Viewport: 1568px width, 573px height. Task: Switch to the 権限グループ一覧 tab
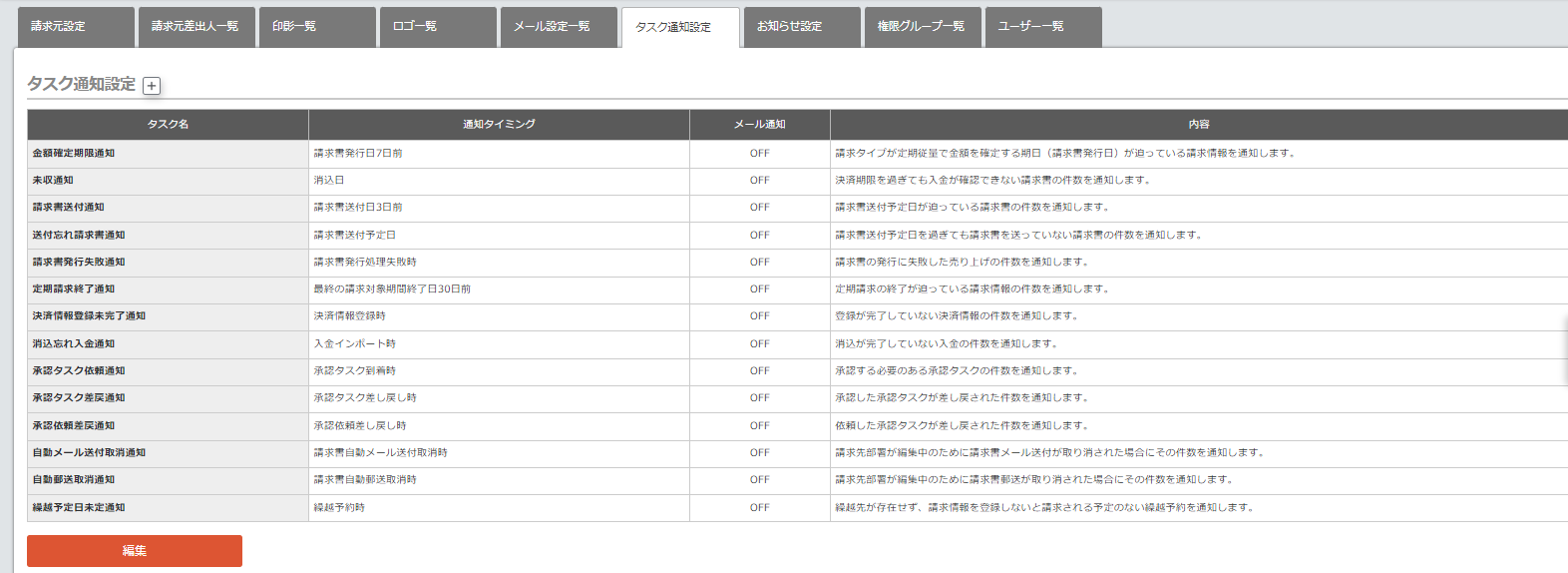pyautogui.click(x=922, y=26)
